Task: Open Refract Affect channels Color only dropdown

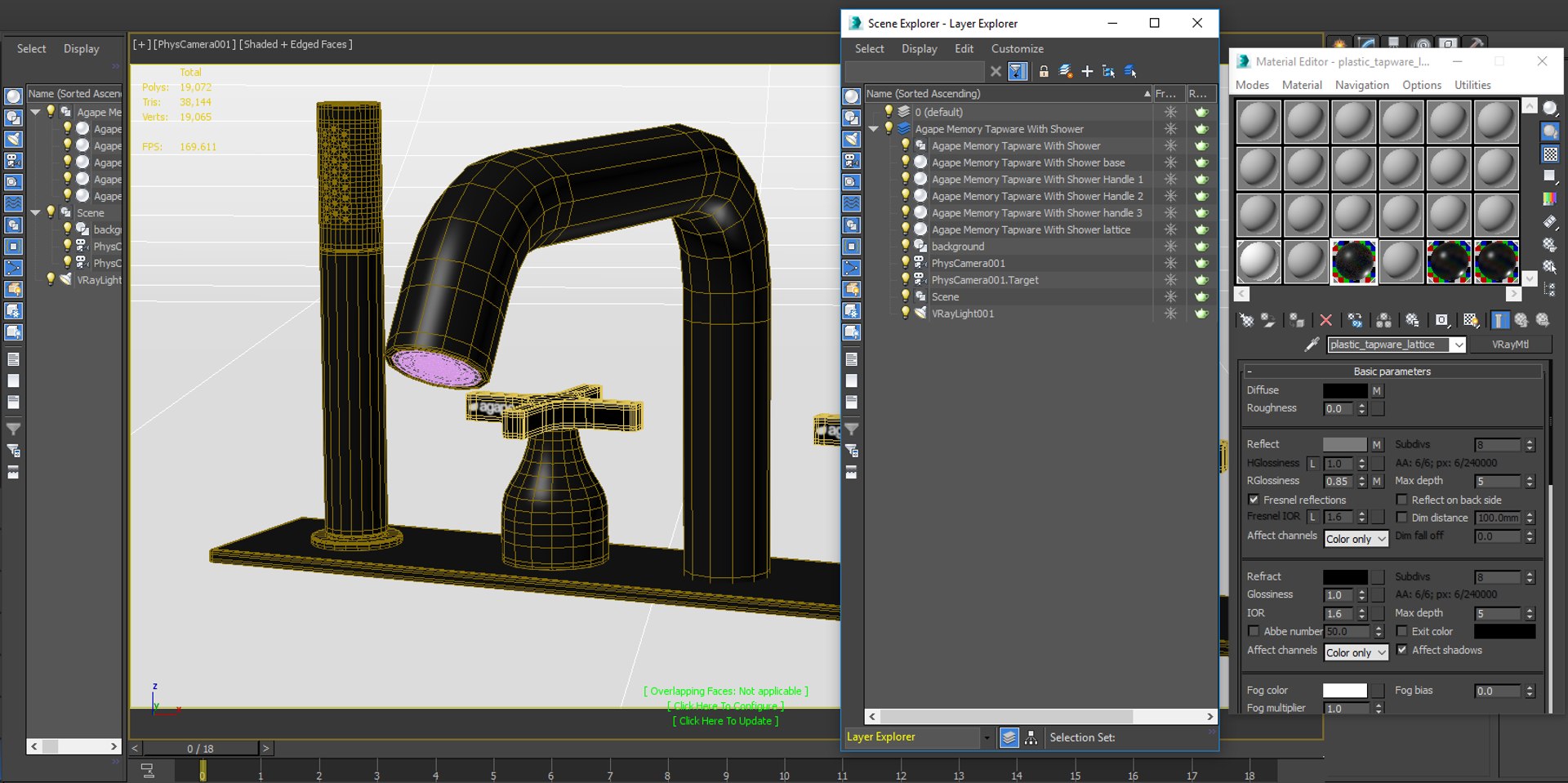Action: click(1356, 652)
